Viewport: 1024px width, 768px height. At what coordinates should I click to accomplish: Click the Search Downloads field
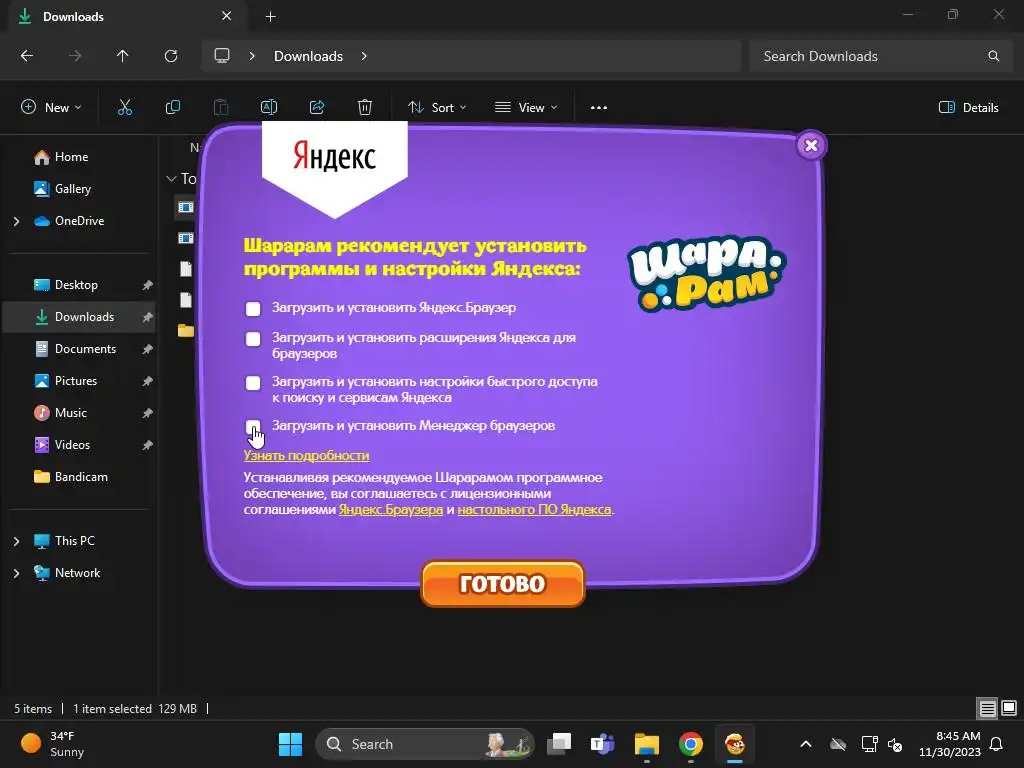(880, 56)
